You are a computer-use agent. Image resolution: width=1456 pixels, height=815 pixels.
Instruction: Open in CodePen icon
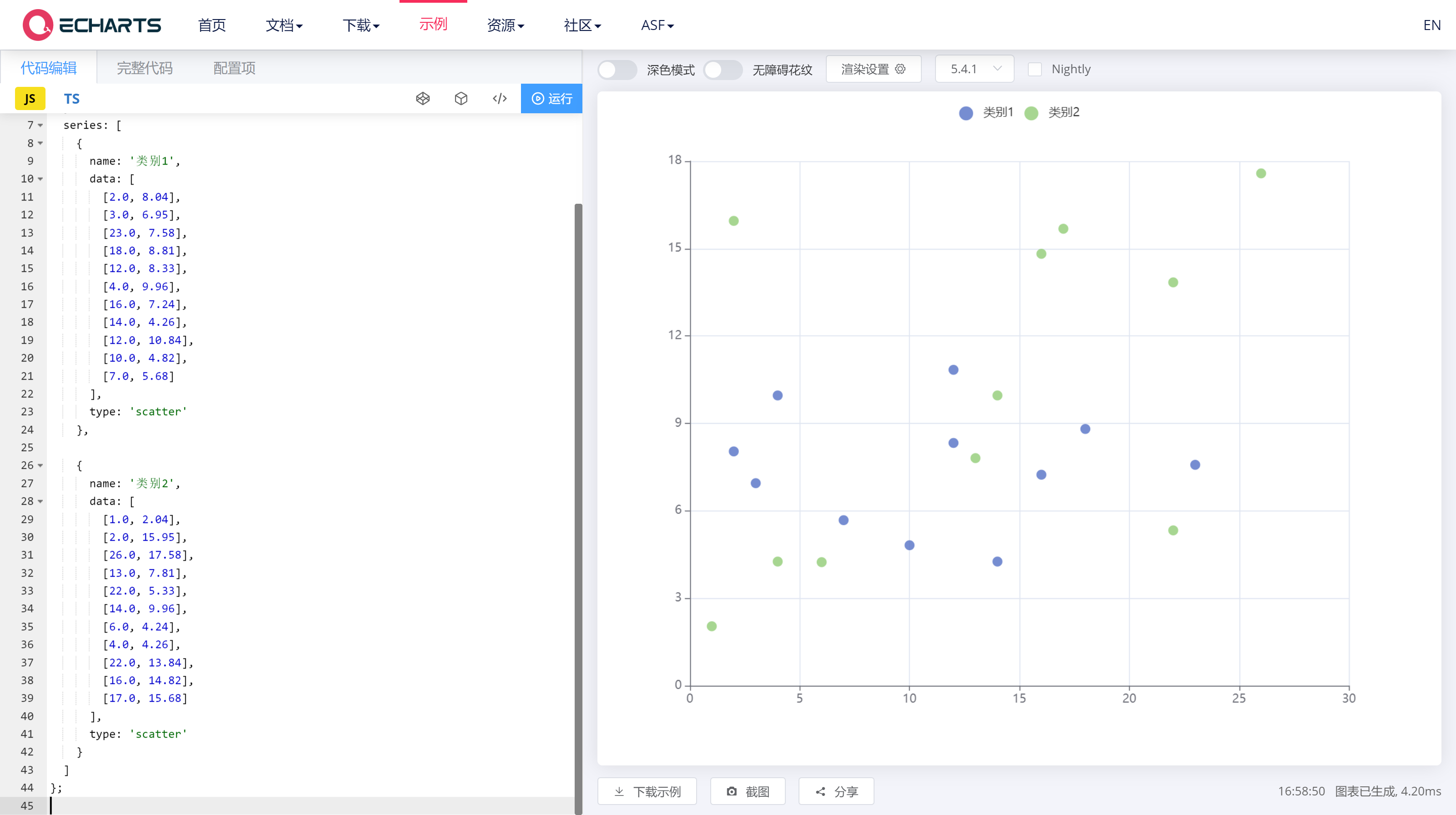[x=423, y=98]
